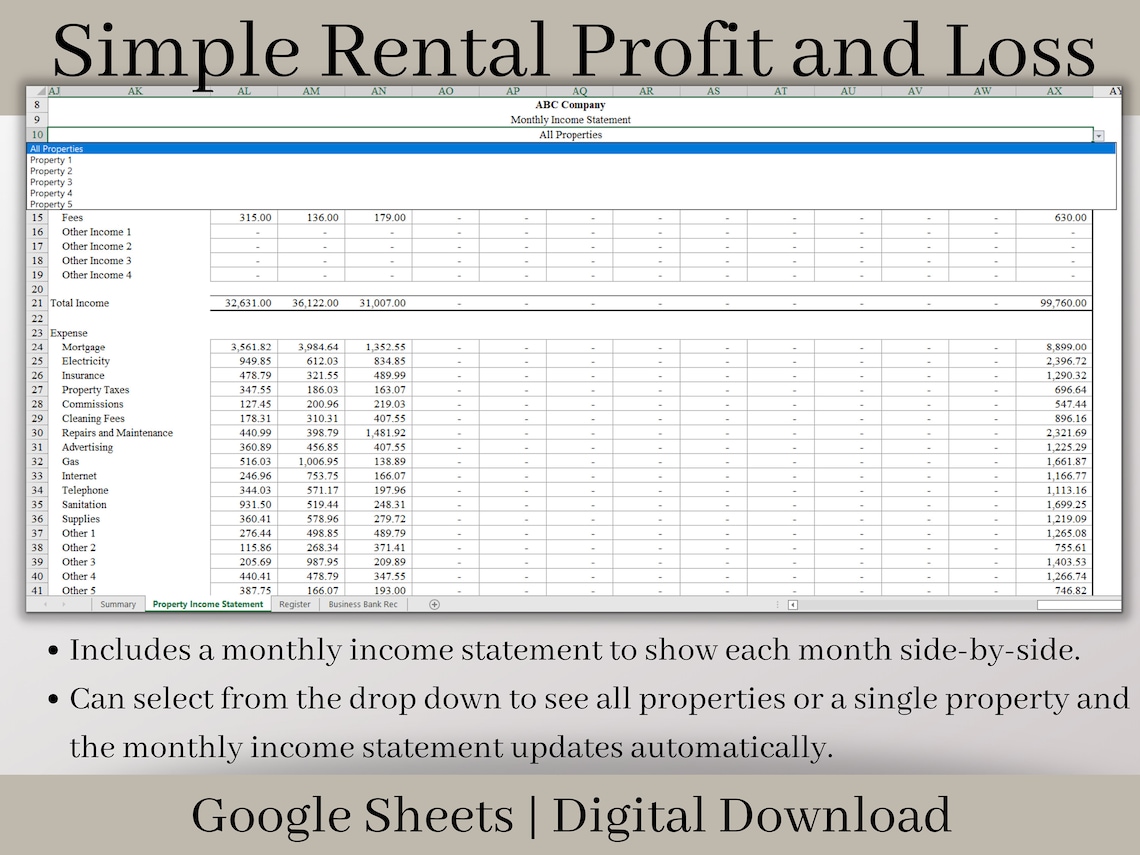Choose Property 3 from the open list

pos(51,181)
